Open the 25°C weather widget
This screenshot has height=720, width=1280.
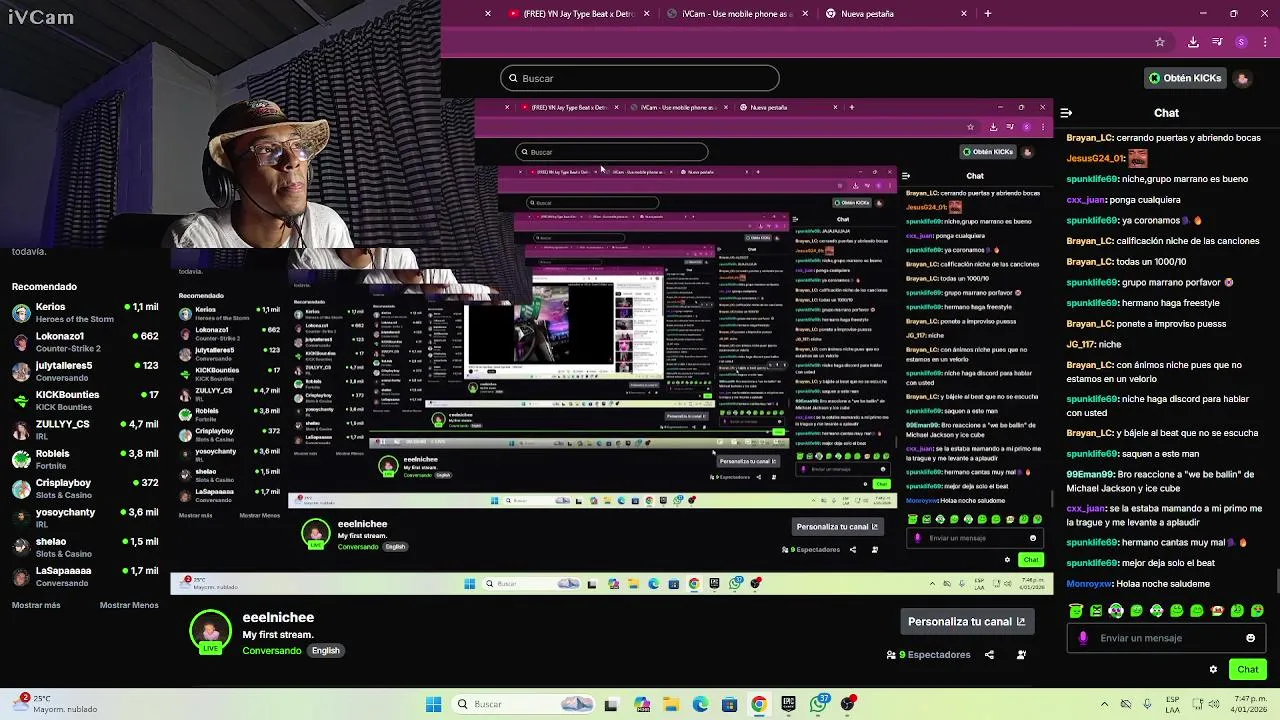coord(55,703)
